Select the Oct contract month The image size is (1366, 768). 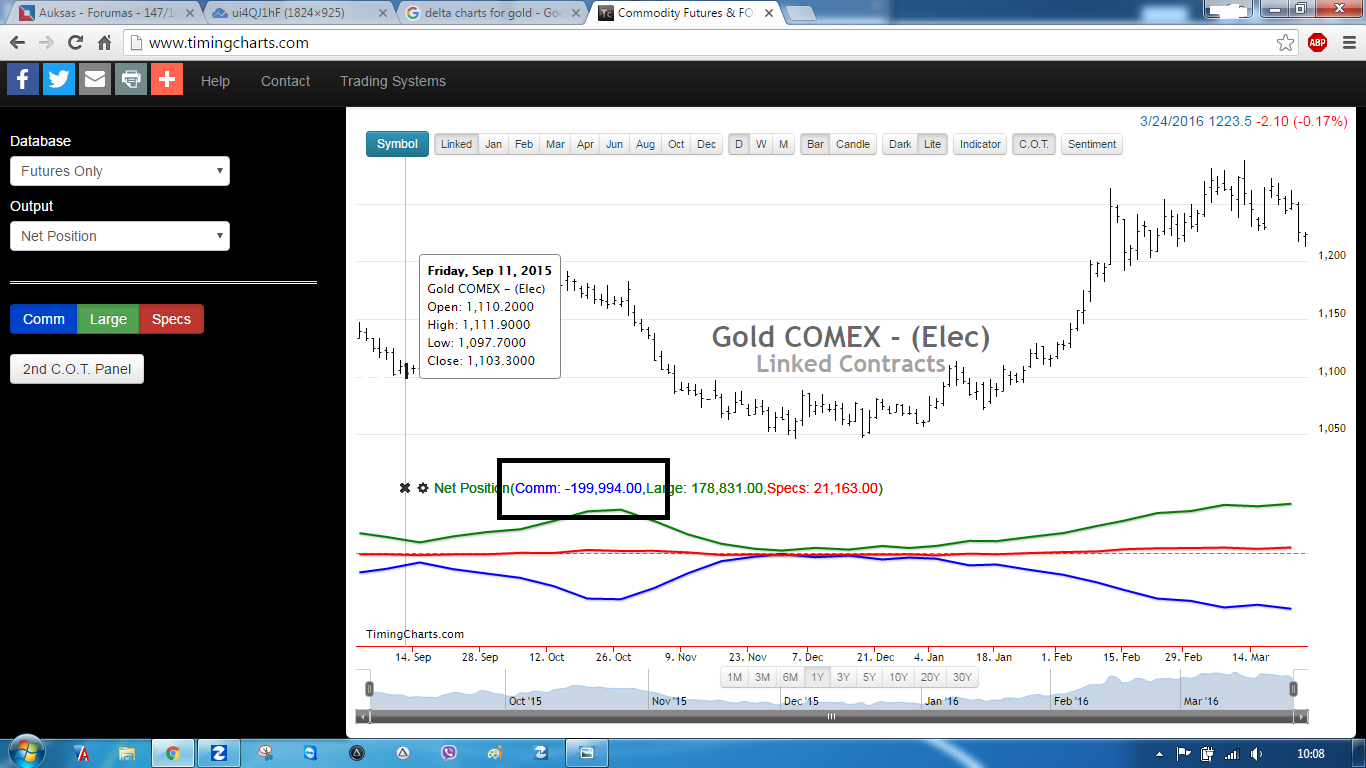pyautogui.click(x=676, y=144)
